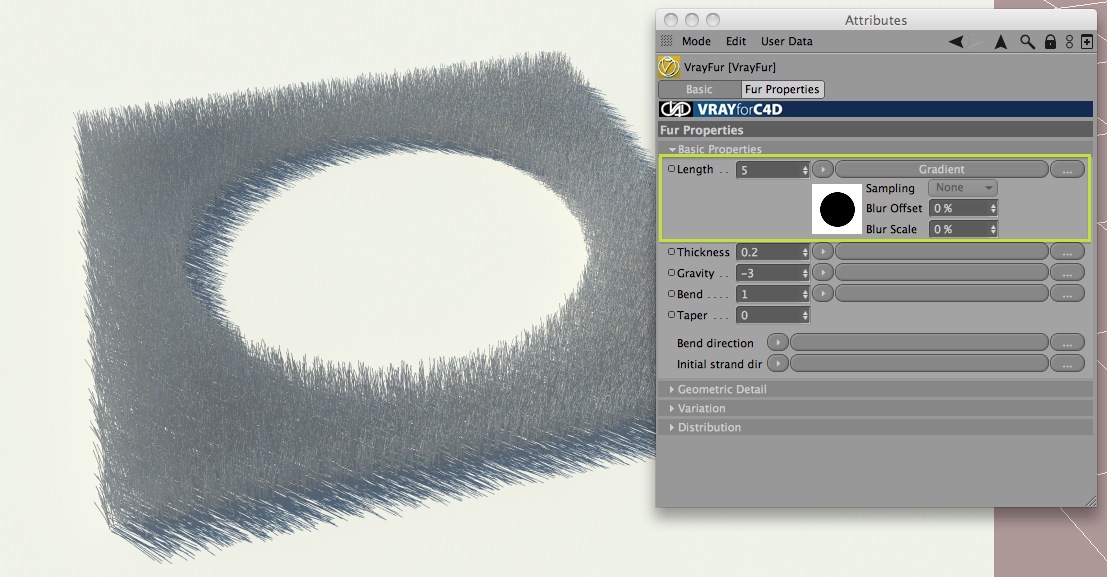Click the back arrow navigation icon
The image size is (1107, 577).
pos(956,42)
